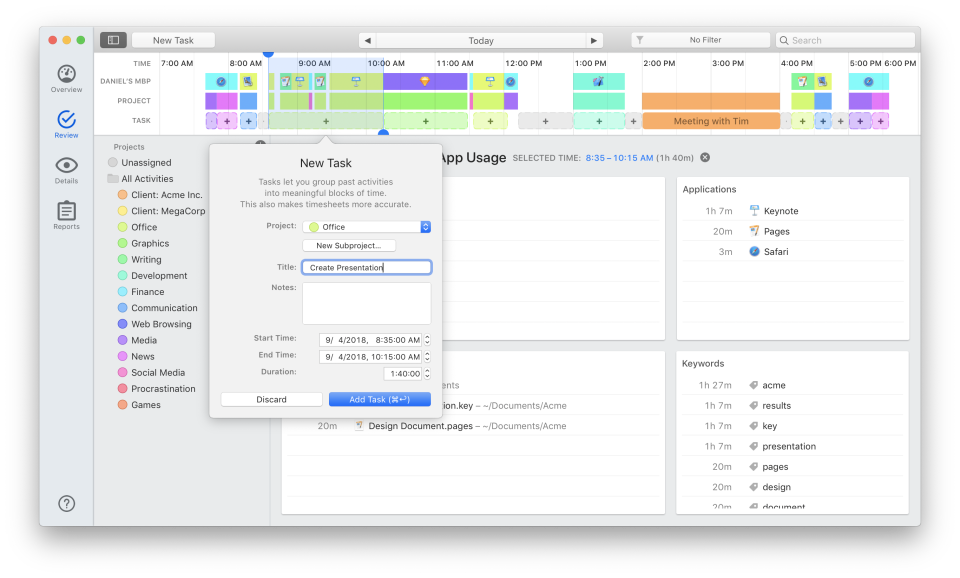The height and width of the screenshot is (578, 960).
Task: Click the Design Document.pages file row
Action: coord(473,426)
